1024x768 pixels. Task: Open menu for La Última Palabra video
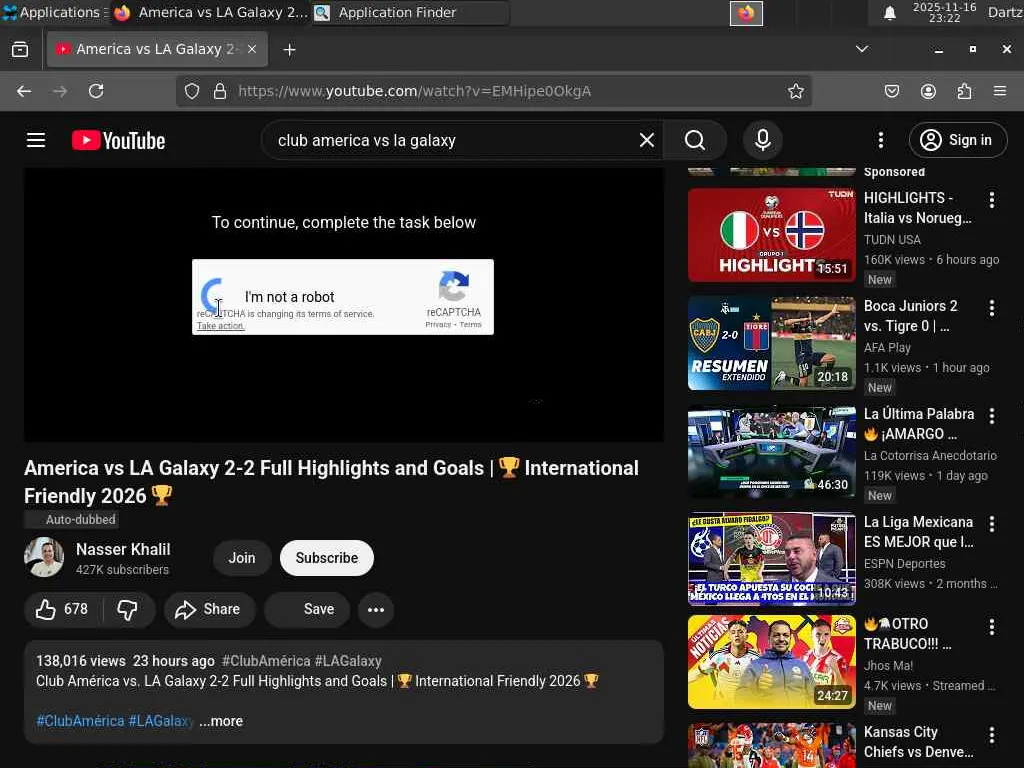[991, 416]
